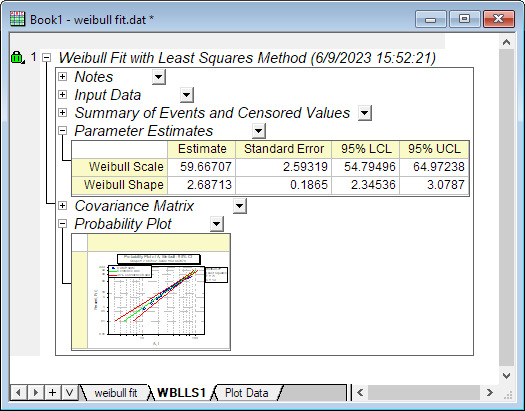Click the cell with value 3.0787
Viewport: 525px width, 411px height.
click(x=434, y=185)
